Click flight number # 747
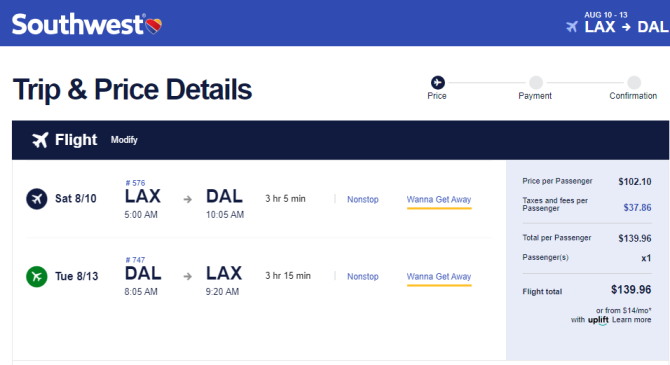 tap(135, 260)
